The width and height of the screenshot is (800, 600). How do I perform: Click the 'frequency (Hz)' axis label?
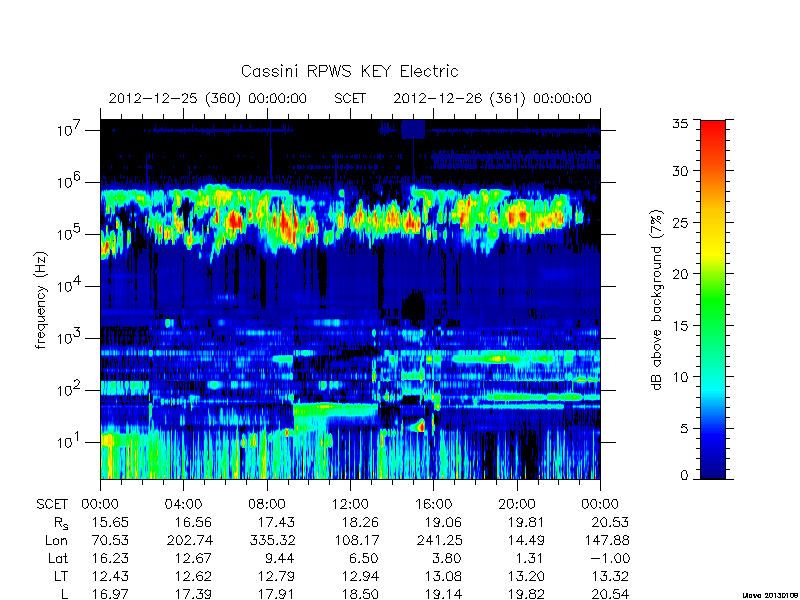click(x=41, y=300)
